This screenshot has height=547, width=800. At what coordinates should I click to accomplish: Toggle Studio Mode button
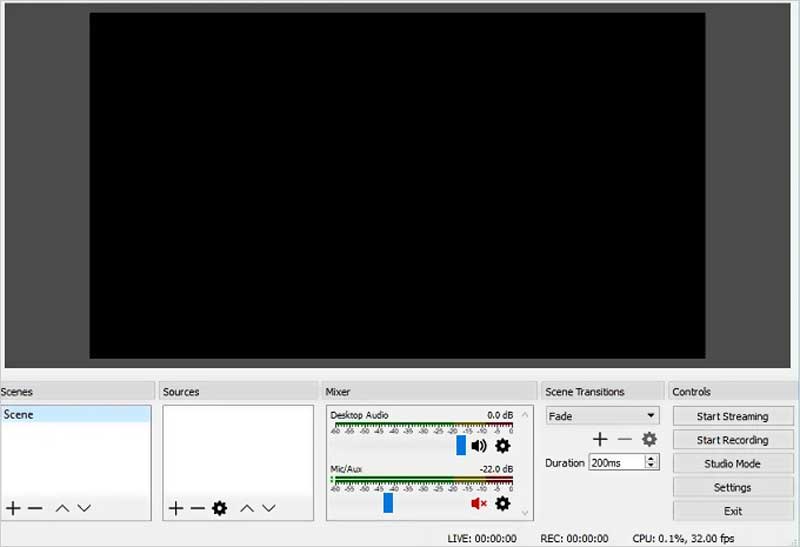(732, 464)
